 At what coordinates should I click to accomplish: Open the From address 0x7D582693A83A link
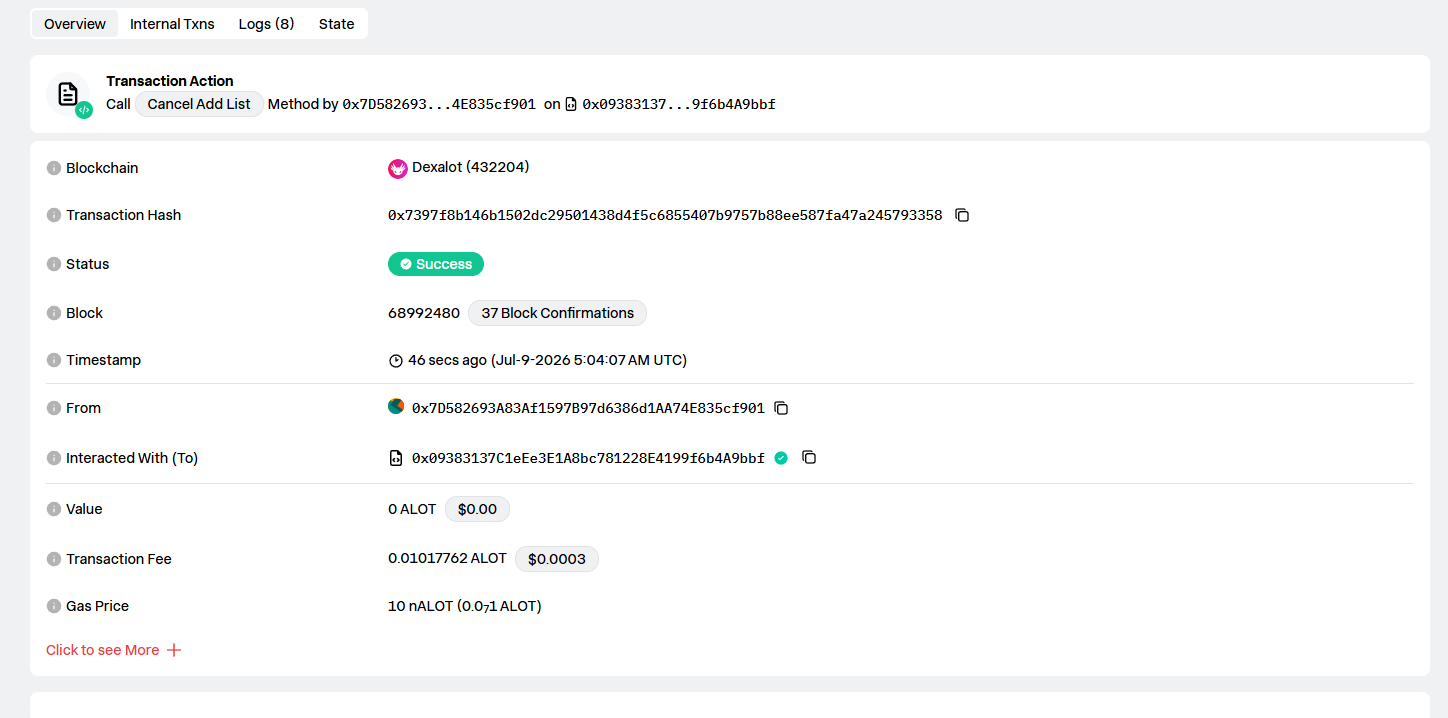(x=588, y=408)
